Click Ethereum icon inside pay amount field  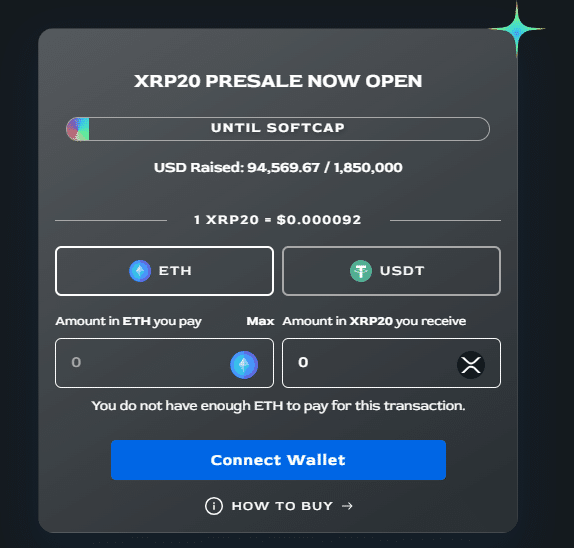click(244, 365)
